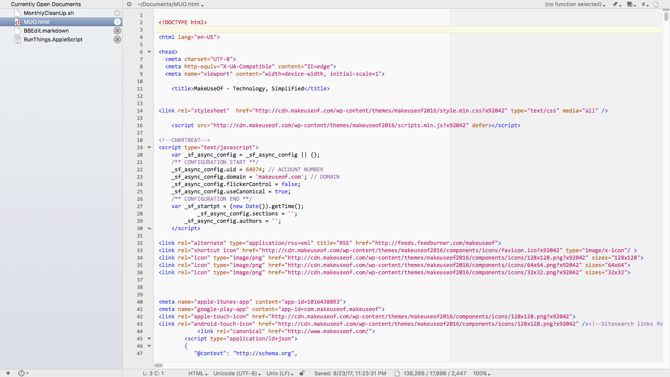Click the '<!--CHARTBEAT-->' comment
The image size is (670, 377).
point(184,140)
